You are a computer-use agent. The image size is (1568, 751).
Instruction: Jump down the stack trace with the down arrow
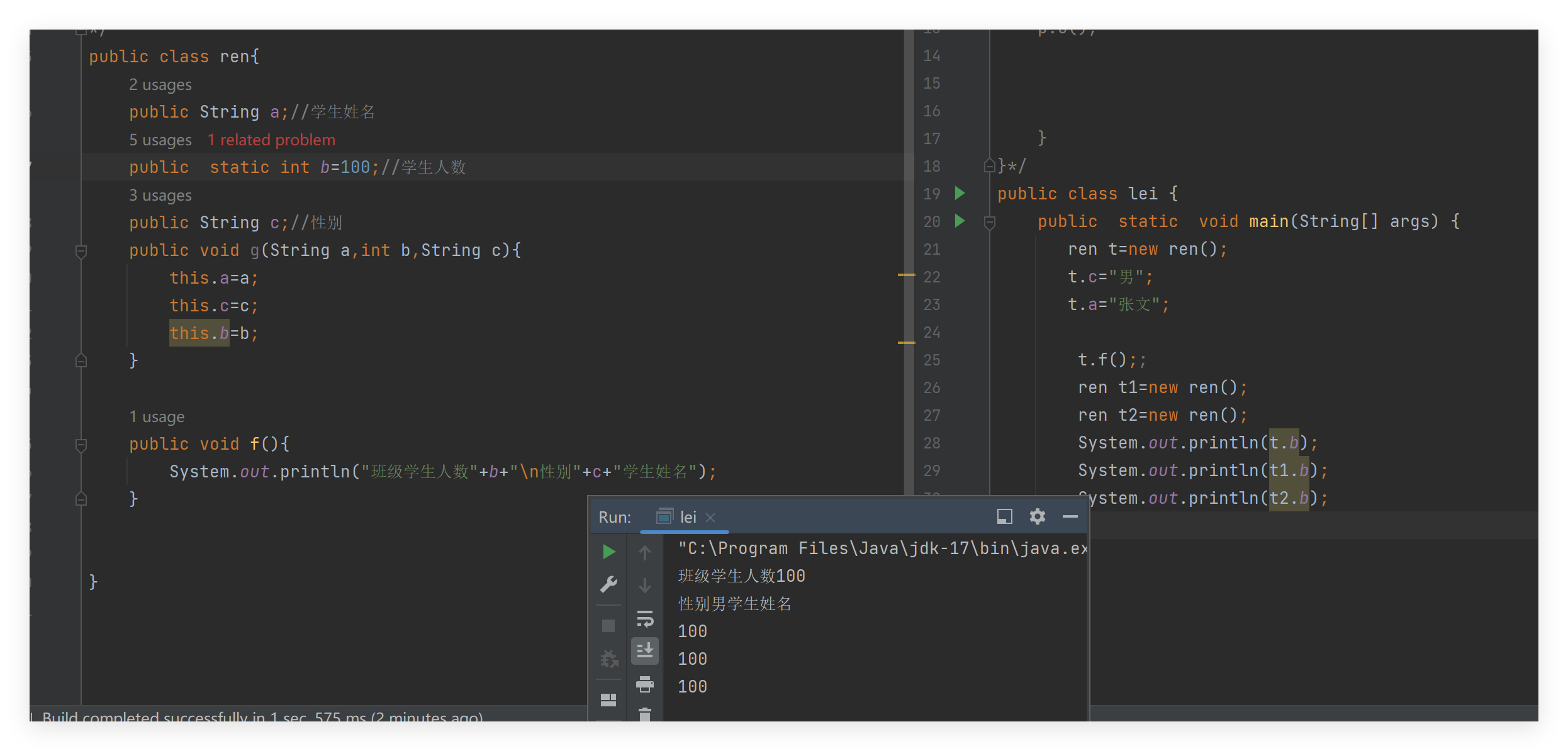[x=644, y=586]
